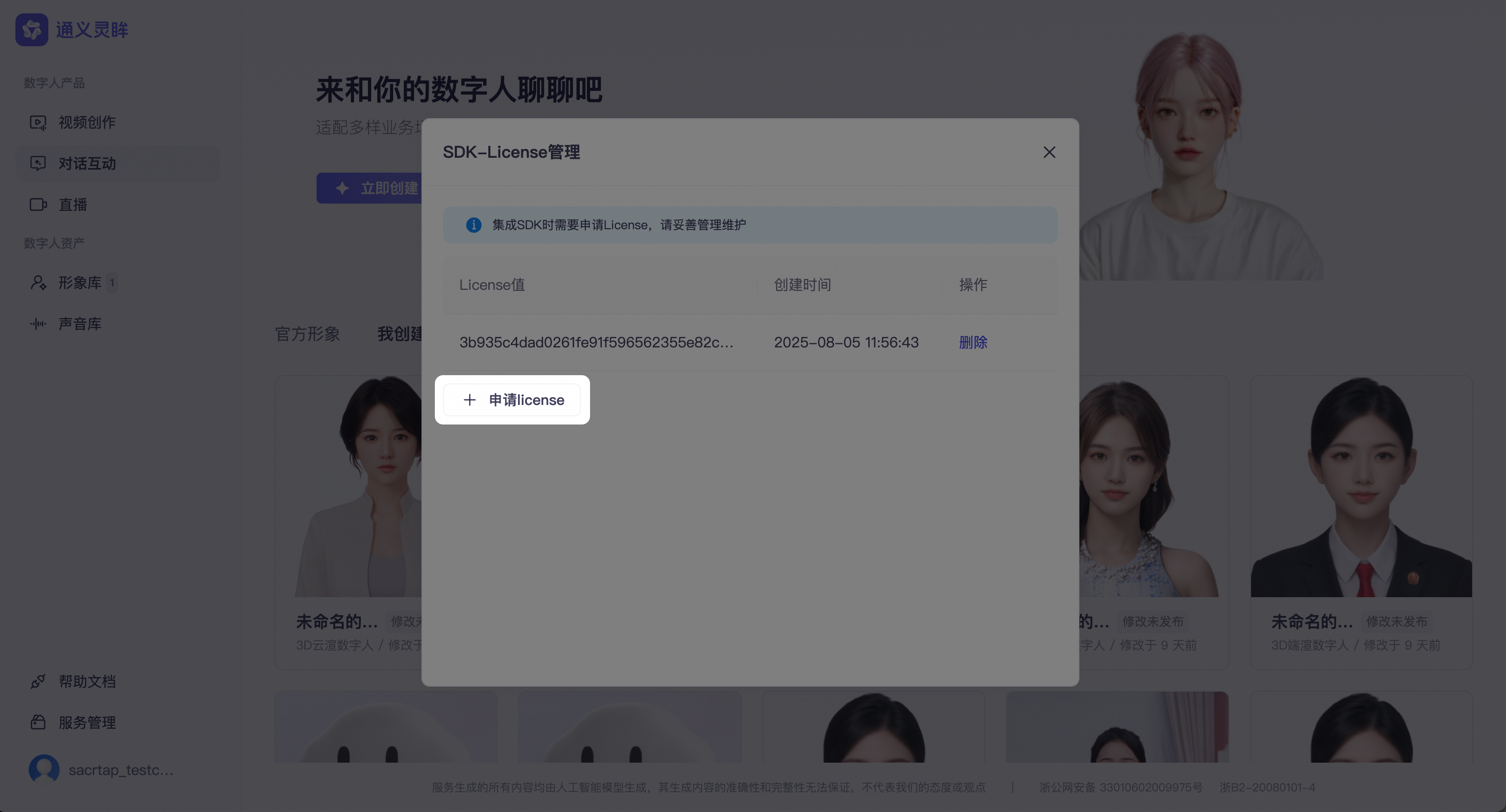Screen dimensions: 1506x812
Task: Click the 形象库 person icon
Action: click(38, 283)
